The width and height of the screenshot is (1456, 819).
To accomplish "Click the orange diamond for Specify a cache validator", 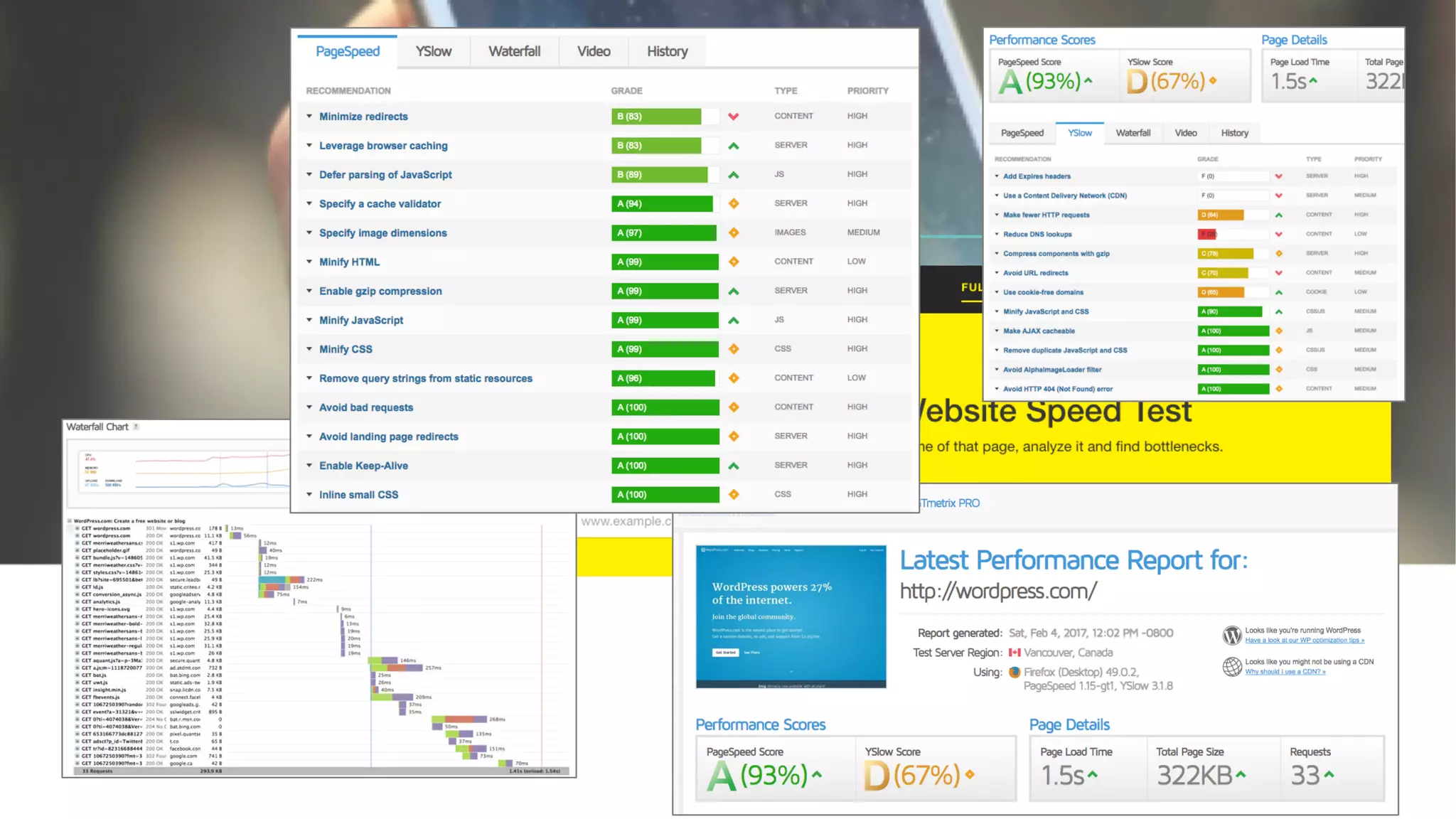I will click(x=734, y=203).
